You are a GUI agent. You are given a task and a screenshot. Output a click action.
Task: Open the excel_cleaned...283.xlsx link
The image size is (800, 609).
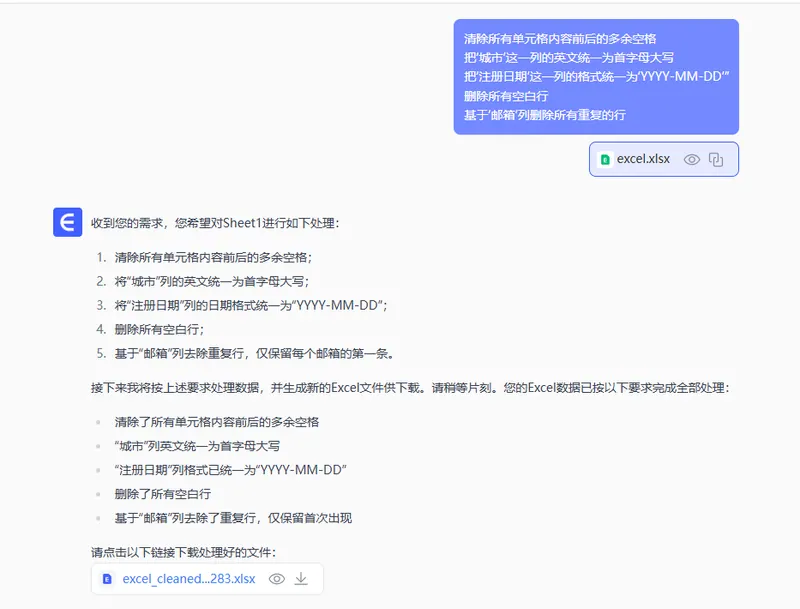click(x=189, y=579)
